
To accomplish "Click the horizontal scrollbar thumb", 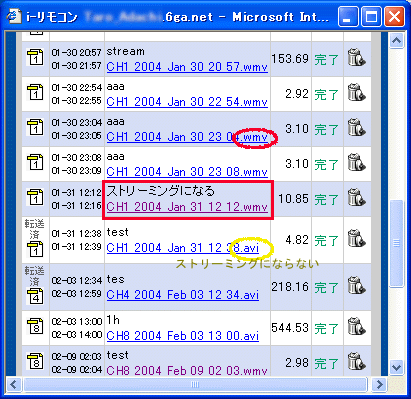I will click(x=195, y=384).
